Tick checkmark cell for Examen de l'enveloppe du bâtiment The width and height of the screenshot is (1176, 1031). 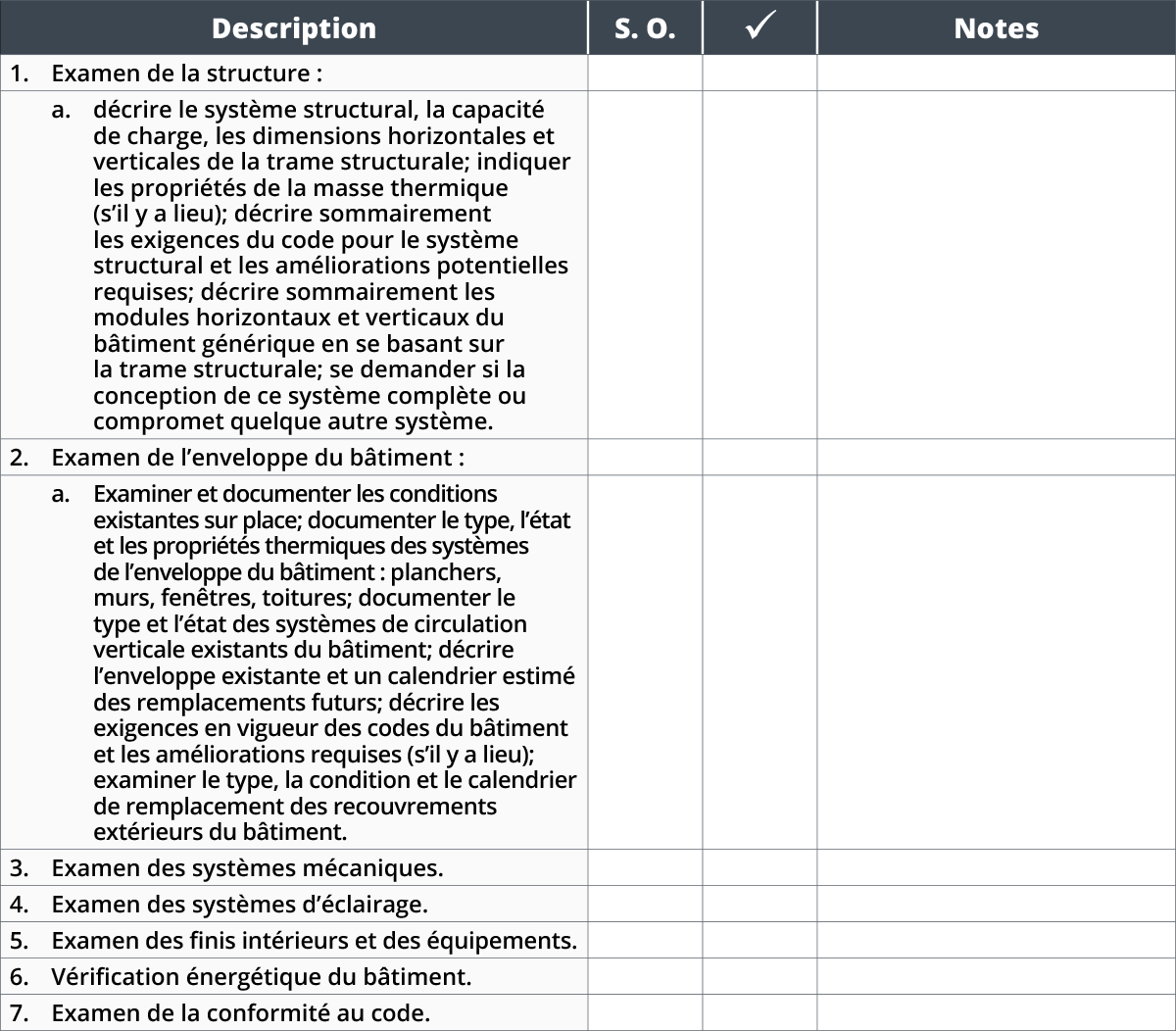759,458
